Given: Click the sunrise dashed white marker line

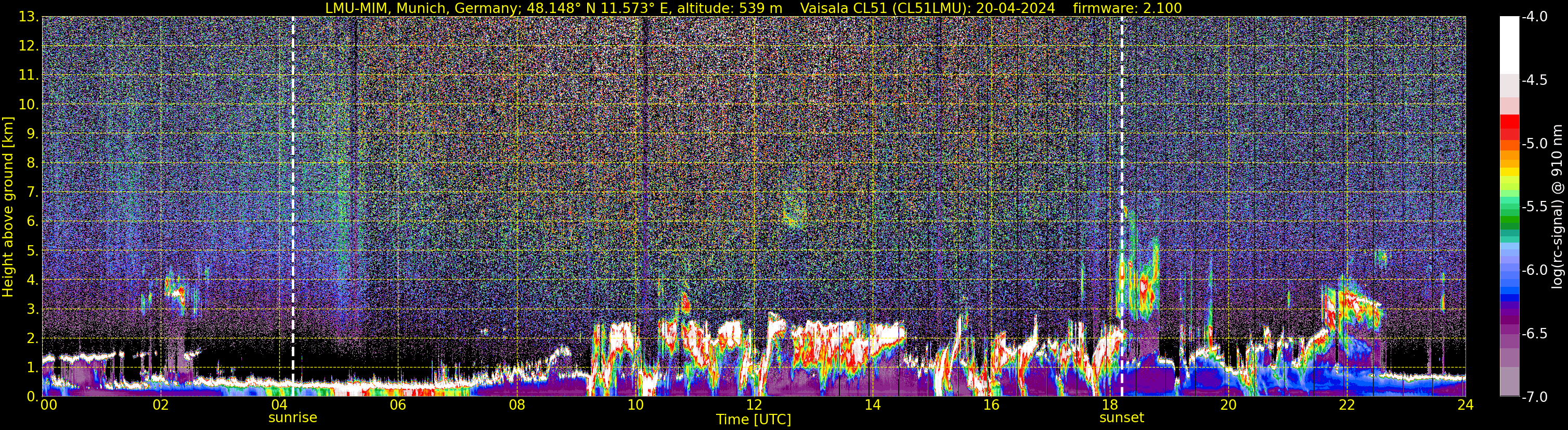Looking at the screenshot, I should click(293, 207).
